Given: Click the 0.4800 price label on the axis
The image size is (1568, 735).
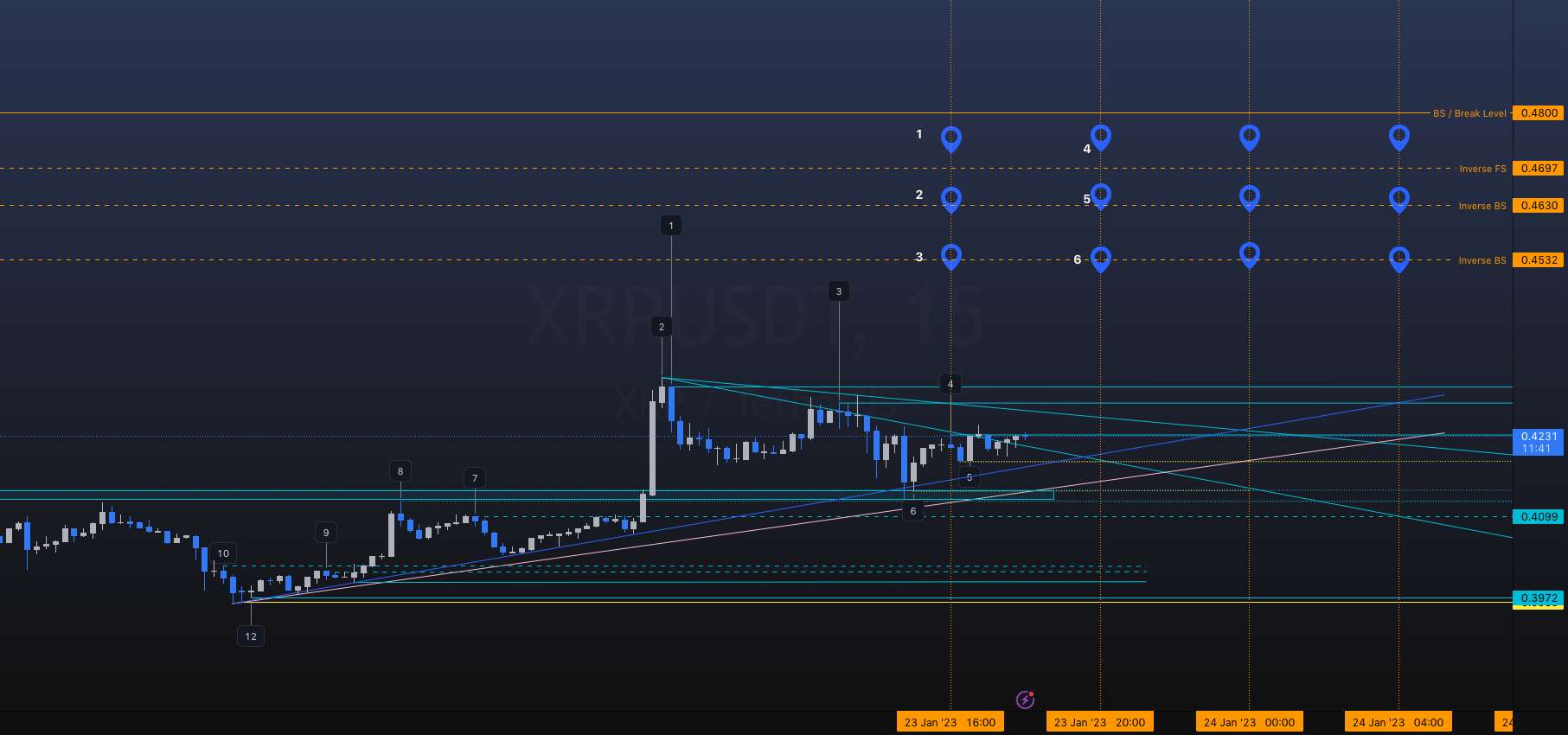Looking at the screenshot, I should coord(1539,112).
